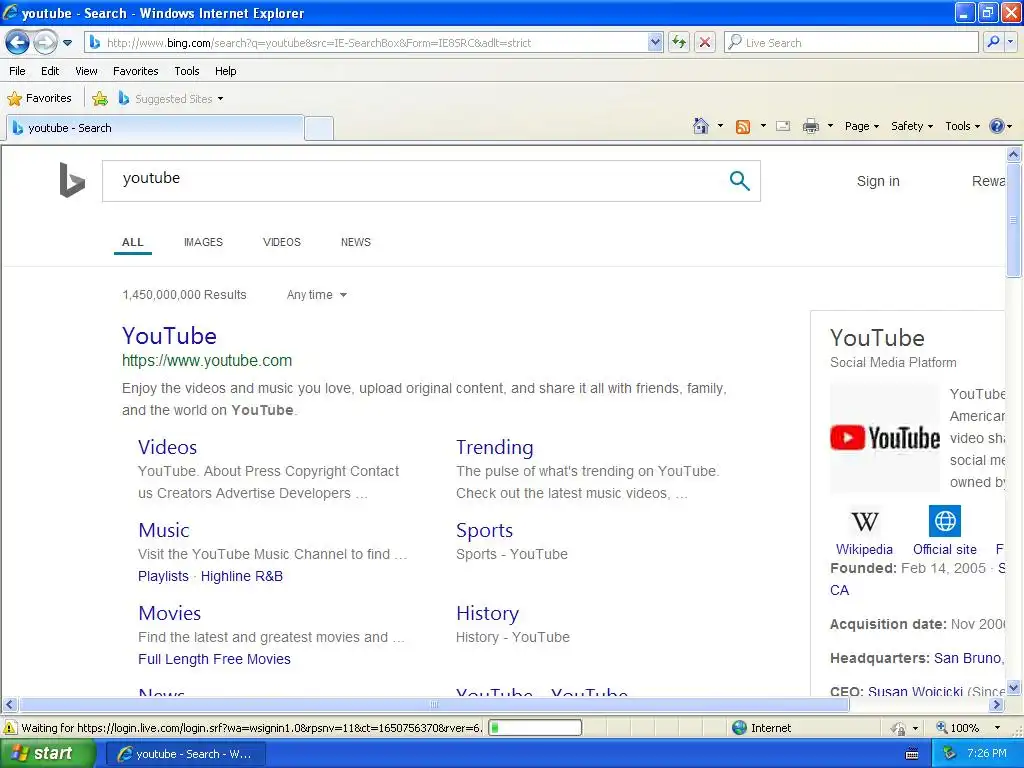Stop loading with the red X icon

[x=705, y=43]
